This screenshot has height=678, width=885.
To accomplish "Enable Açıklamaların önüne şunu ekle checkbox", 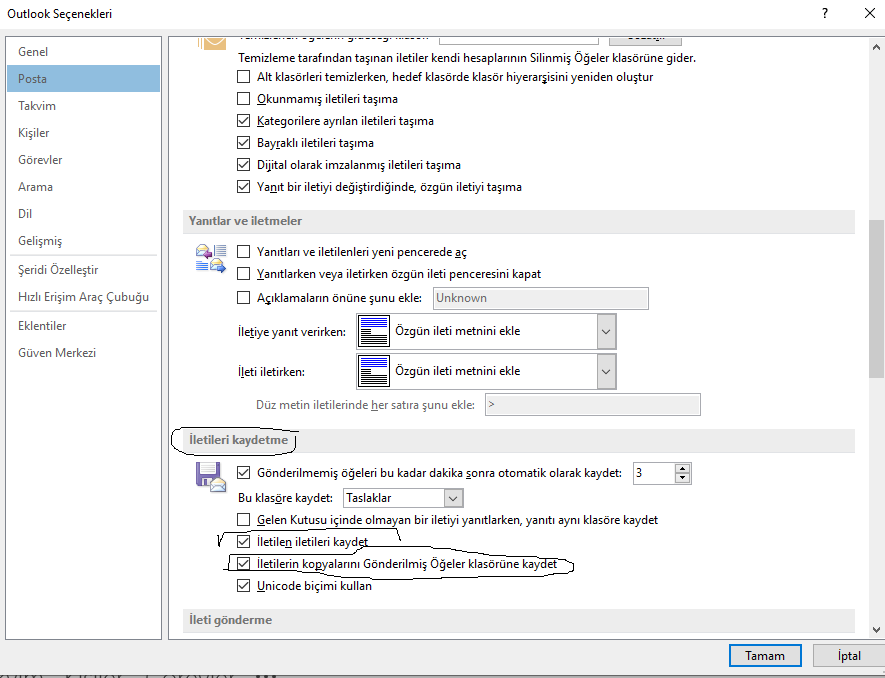I will 243,298.
